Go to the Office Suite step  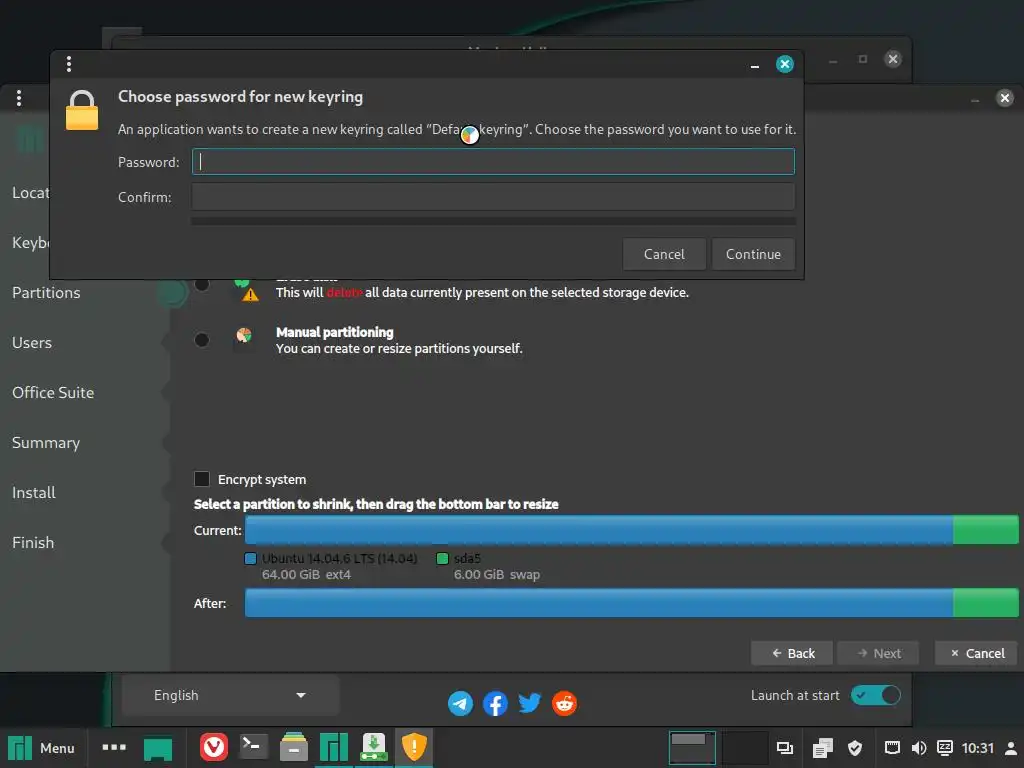pos(53,392)
